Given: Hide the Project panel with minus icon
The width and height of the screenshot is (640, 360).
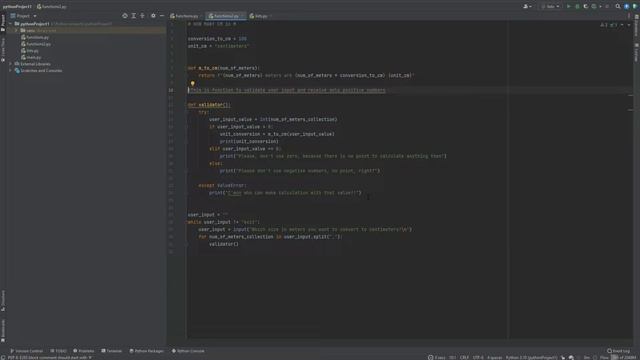Looking at the screenshot, I should (162, 16).
